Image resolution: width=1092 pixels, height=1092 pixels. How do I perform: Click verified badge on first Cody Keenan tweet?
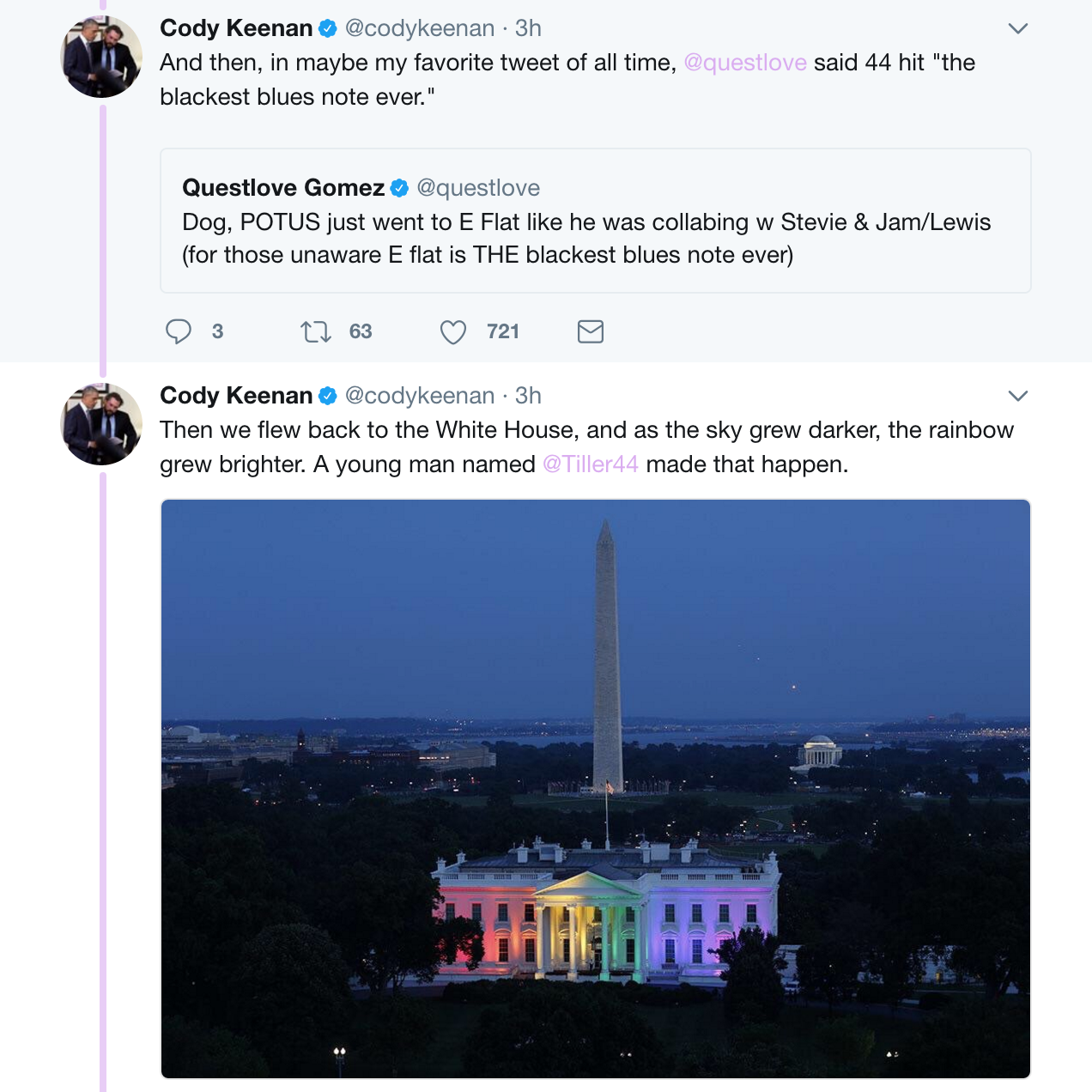coord(328,28)
